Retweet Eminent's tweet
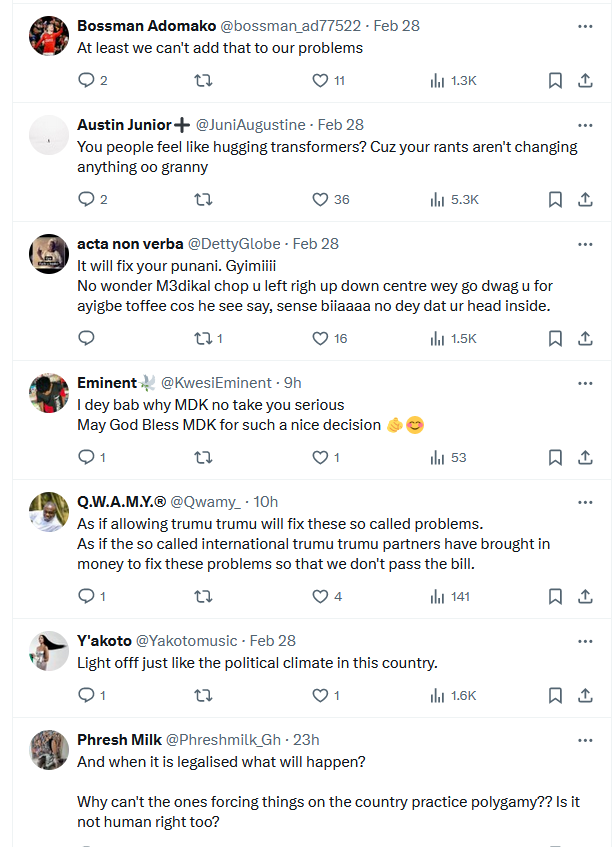This screenshot has height=847, width=613. 203,457
